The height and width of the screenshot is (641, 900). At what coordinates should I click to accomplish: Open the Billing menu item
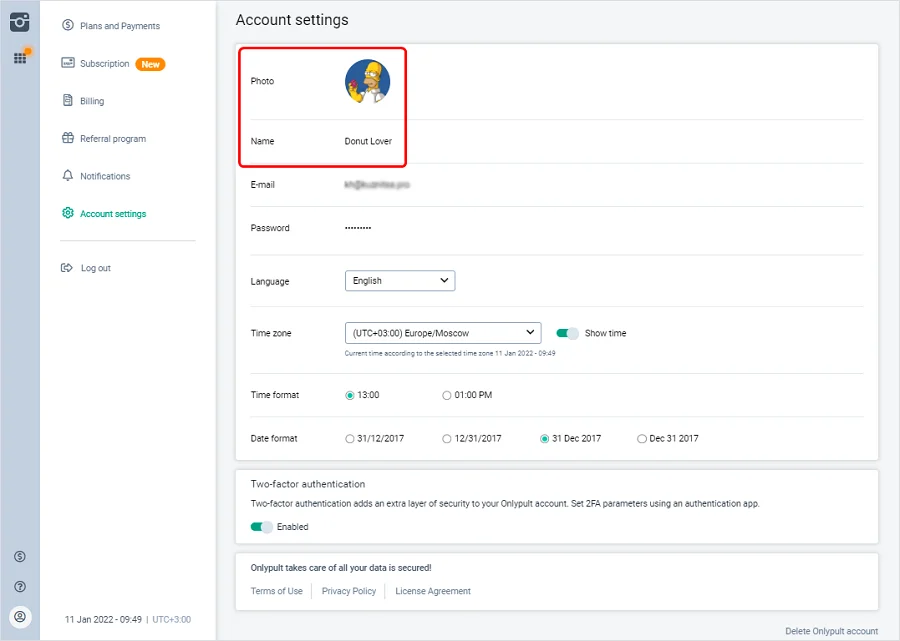[92, 101]
